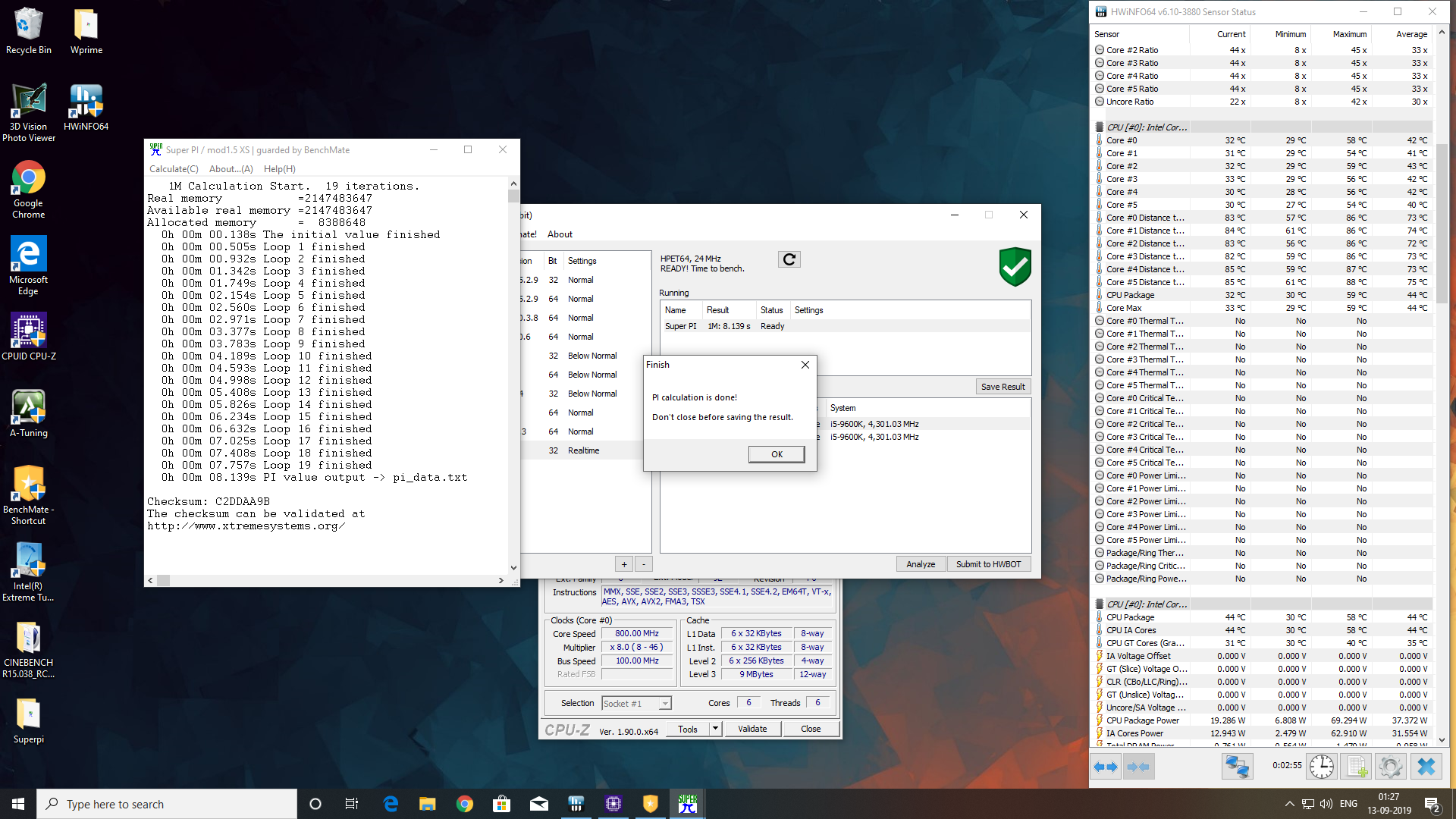Open the HWiNFO64 desktop shortcut
The height and width of the screenshot is (819, 1456).
(x=86, y=107)
